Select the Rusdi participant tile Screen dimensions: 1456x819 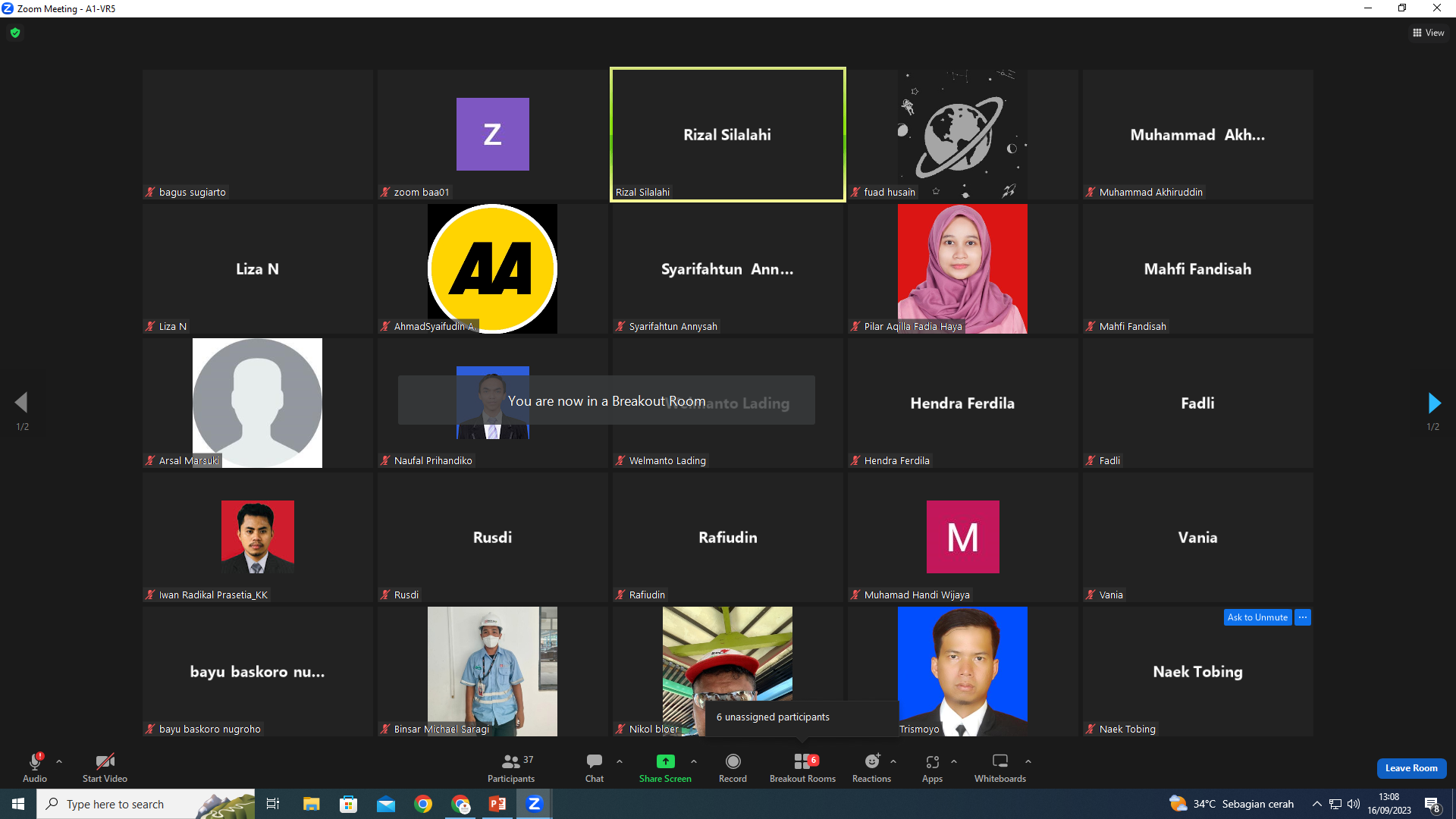pos(493,537)
